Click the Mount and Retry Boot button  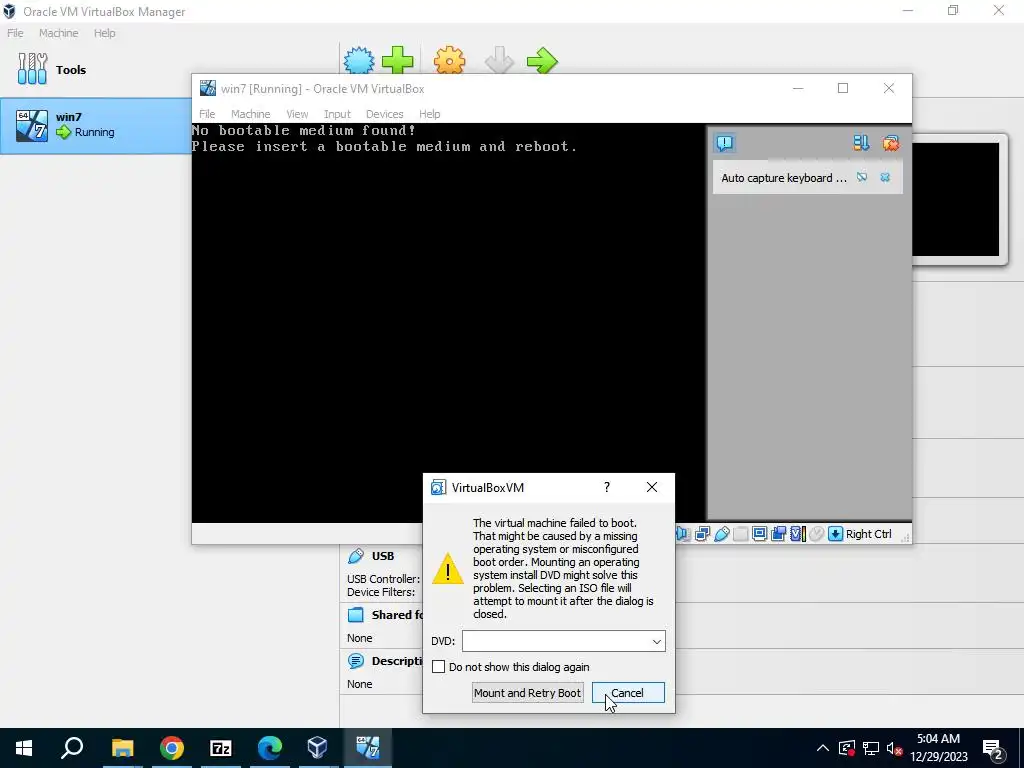pos(528,693)
